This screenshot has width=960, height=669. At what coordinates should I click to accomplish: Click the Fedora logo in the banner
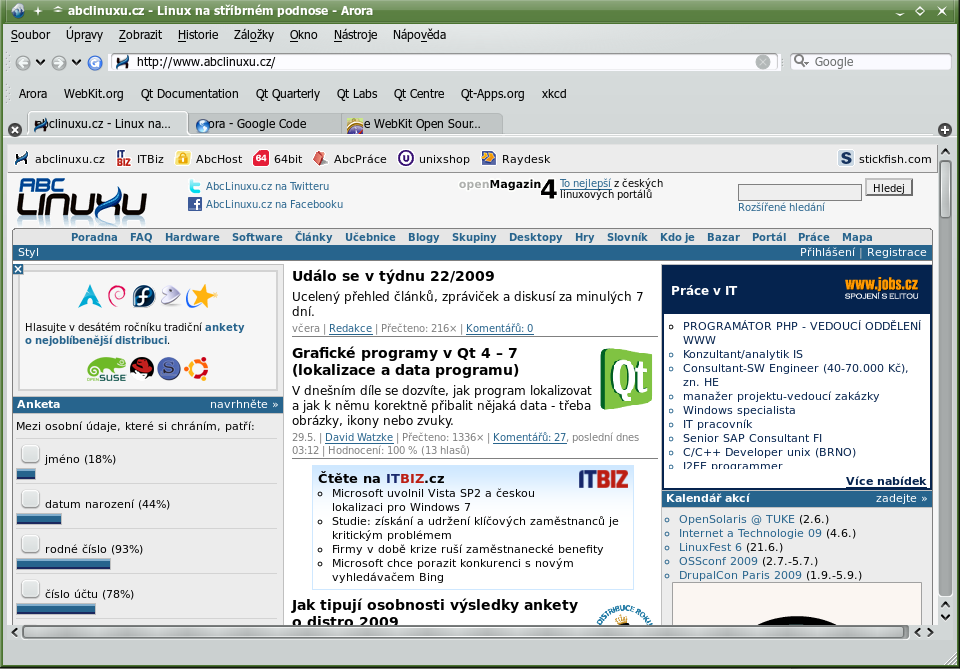pos(144,296)
